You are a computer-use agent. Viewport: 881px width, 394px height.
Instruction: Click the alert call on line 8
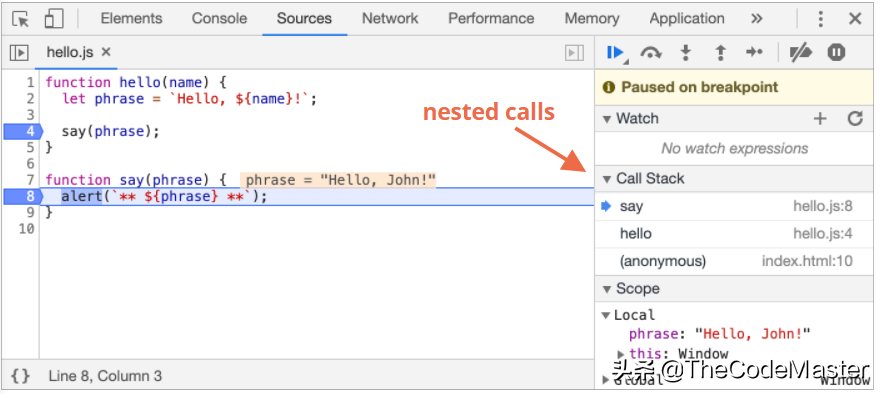point(81,197)
